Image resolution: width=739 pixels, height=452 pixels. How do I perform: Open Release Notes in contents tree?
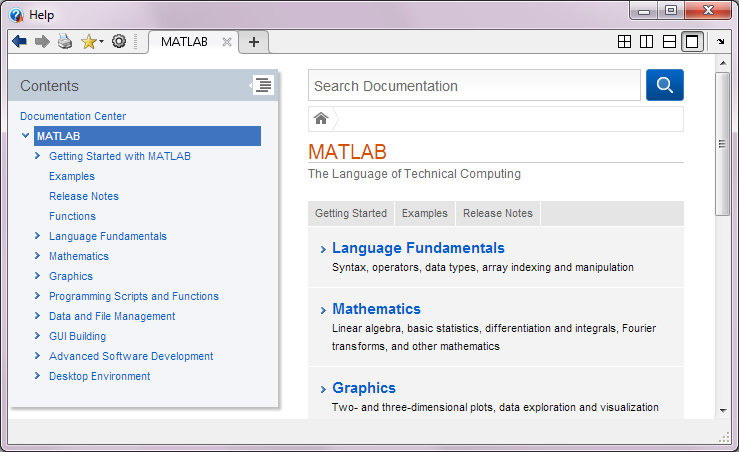tap(84, 196)
